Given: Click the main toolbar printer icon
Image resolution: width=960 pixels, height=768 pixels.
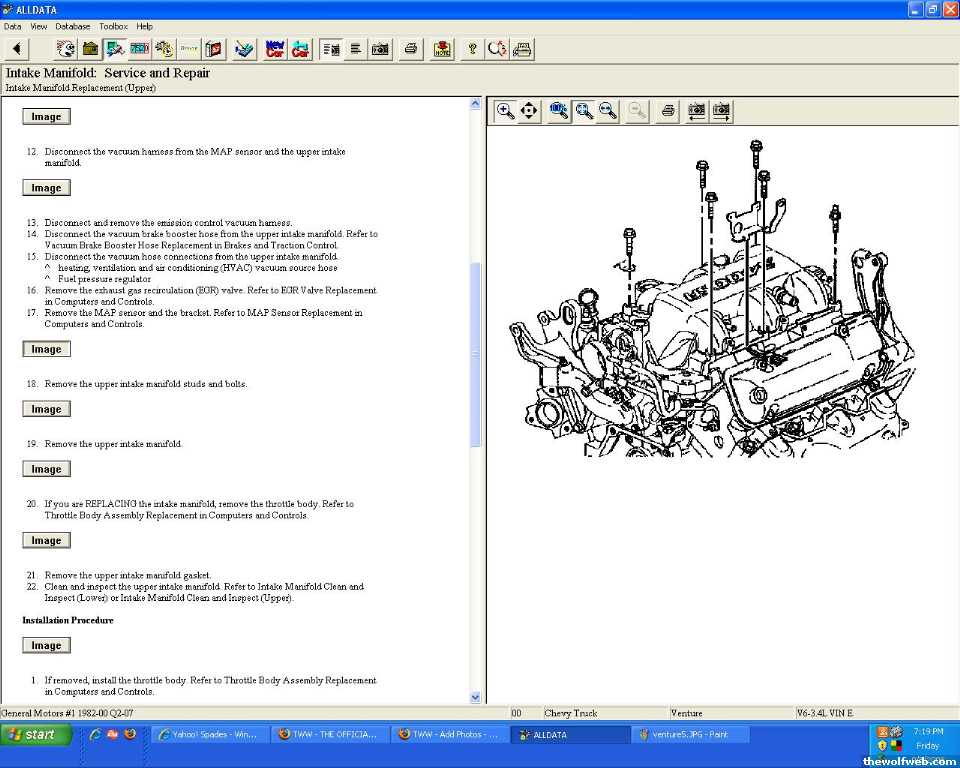Looking at the screenshot, I should (411, 49).
